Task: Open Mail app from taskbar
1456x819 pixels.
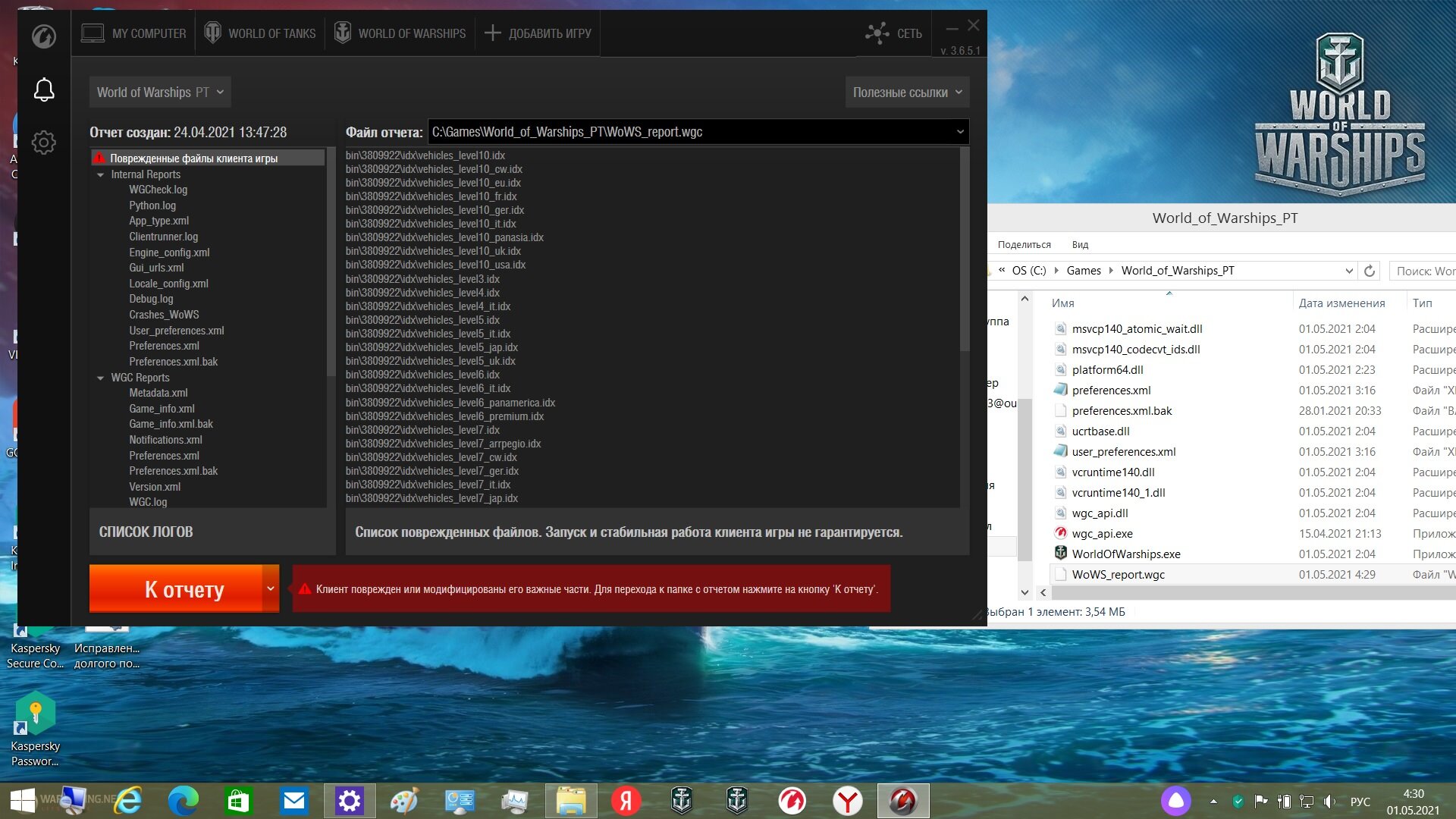Action: pyautogui.click(x=293, y=801)
